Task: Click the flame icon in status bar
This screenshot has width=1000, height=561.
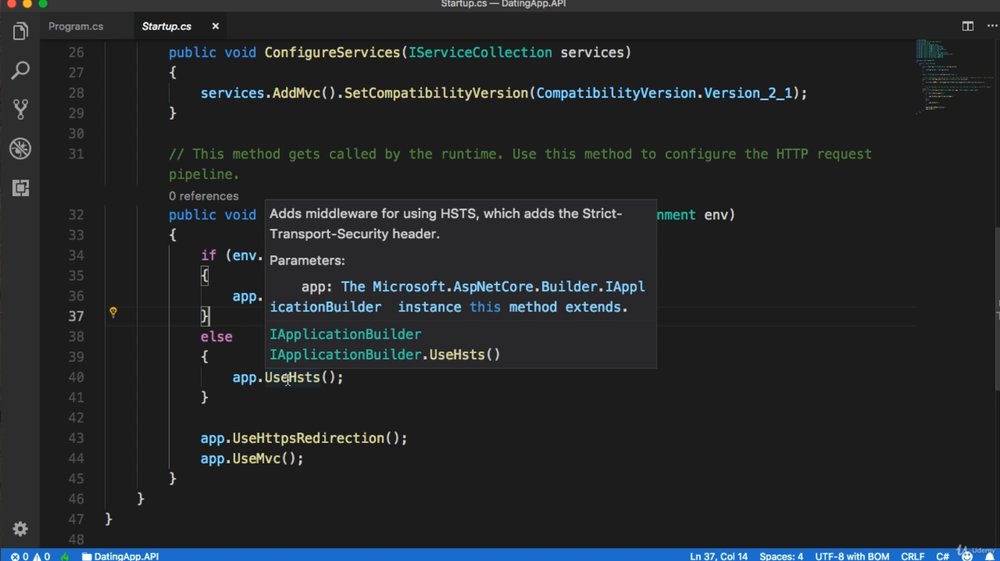Action: pyautogui.click(x=65, y=556)
